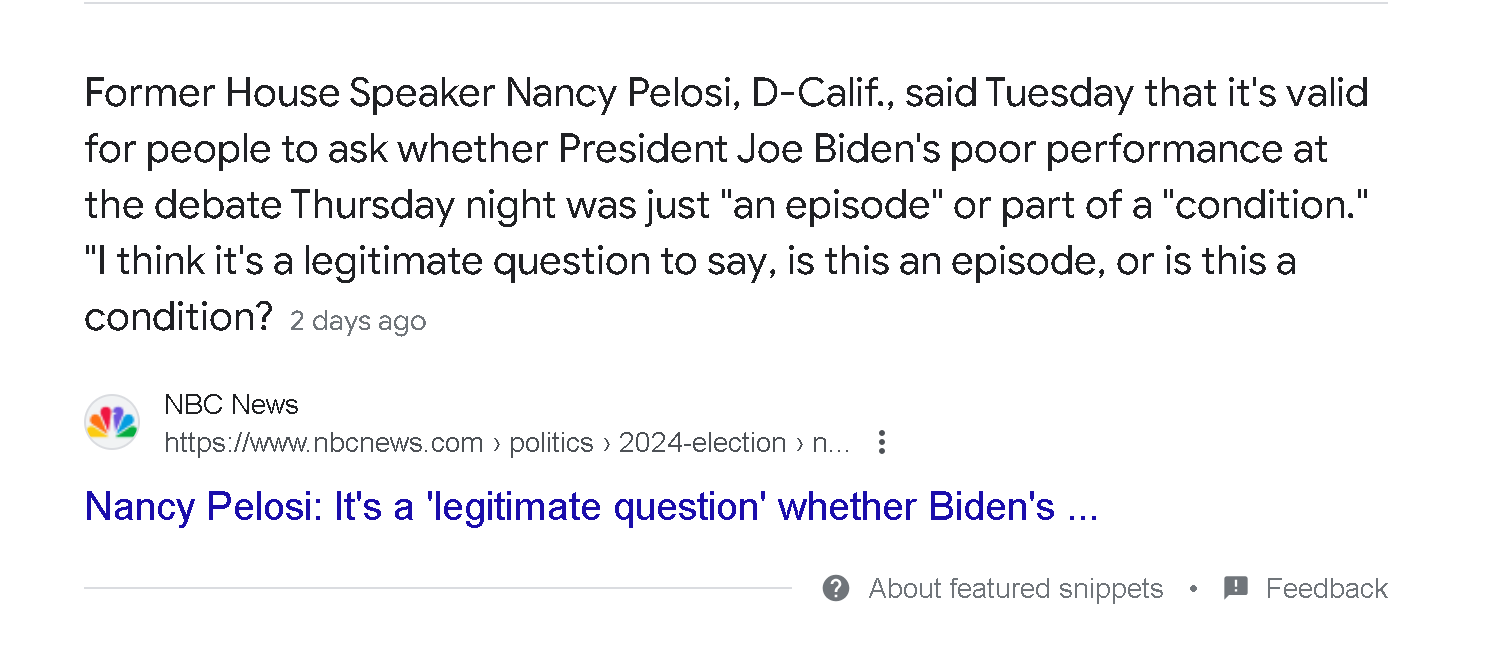Click the https://www.nbcnews.com URL text

[323, 442]
